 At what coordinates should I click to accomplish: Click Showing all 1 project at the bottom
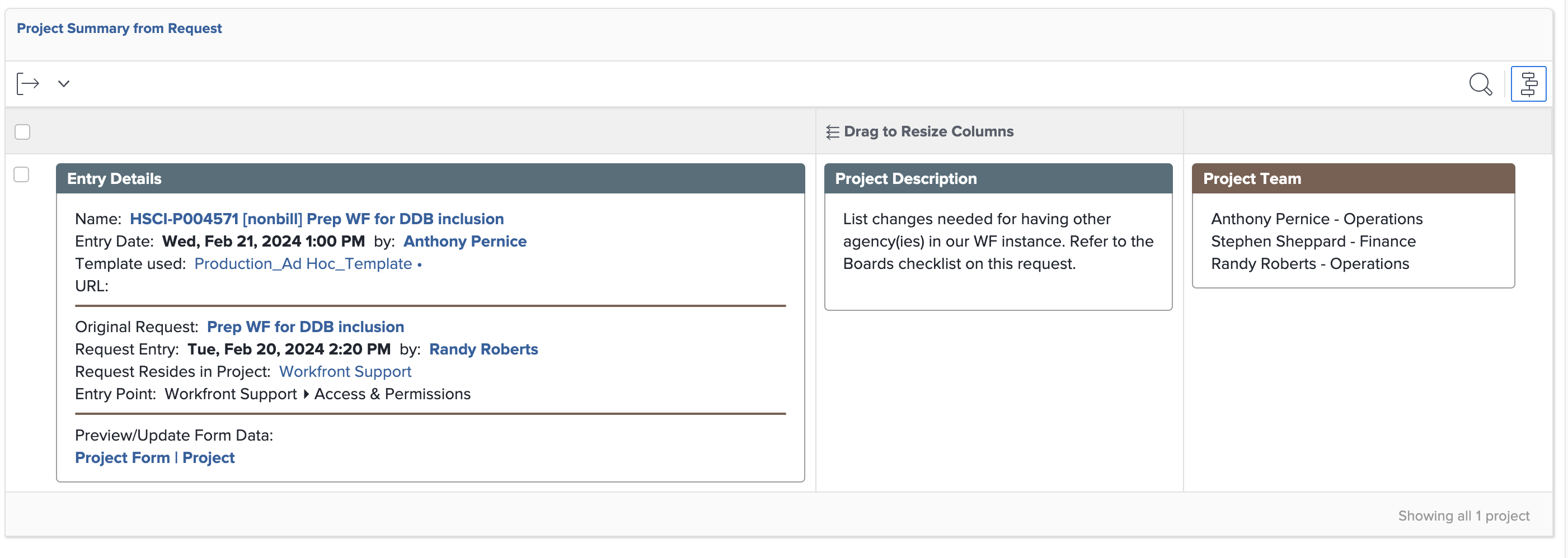click(1463, 515)
